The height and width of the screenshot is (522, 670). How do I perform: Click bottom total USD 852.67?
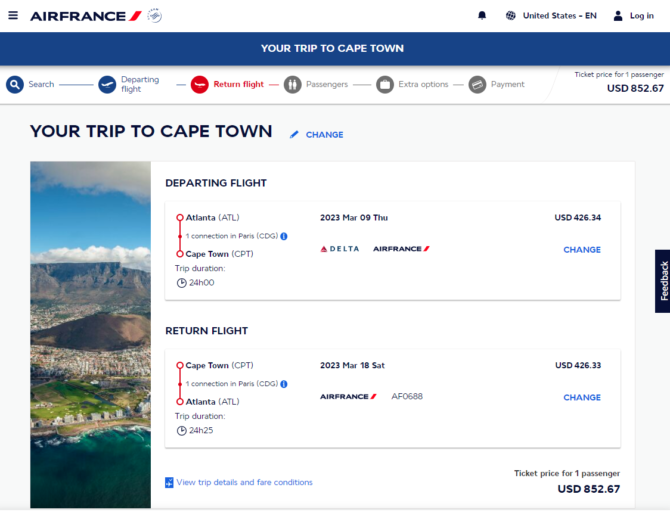588,489
